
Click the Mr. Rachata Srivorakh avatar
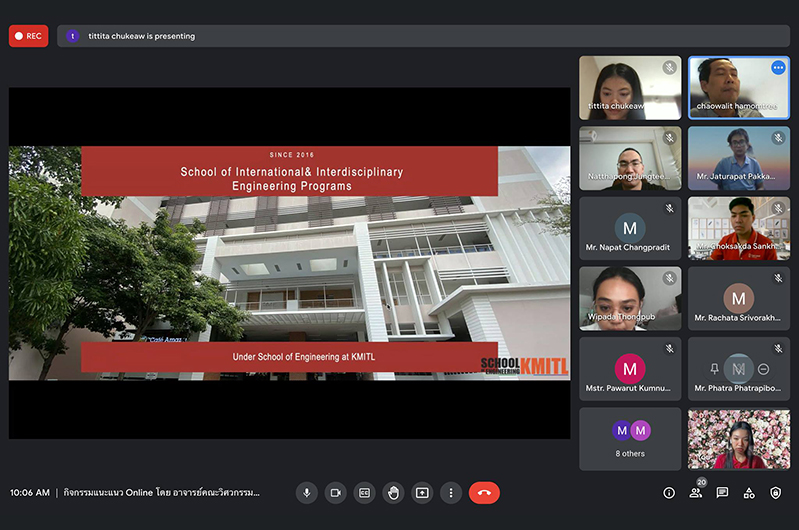[x=739, y=298]
